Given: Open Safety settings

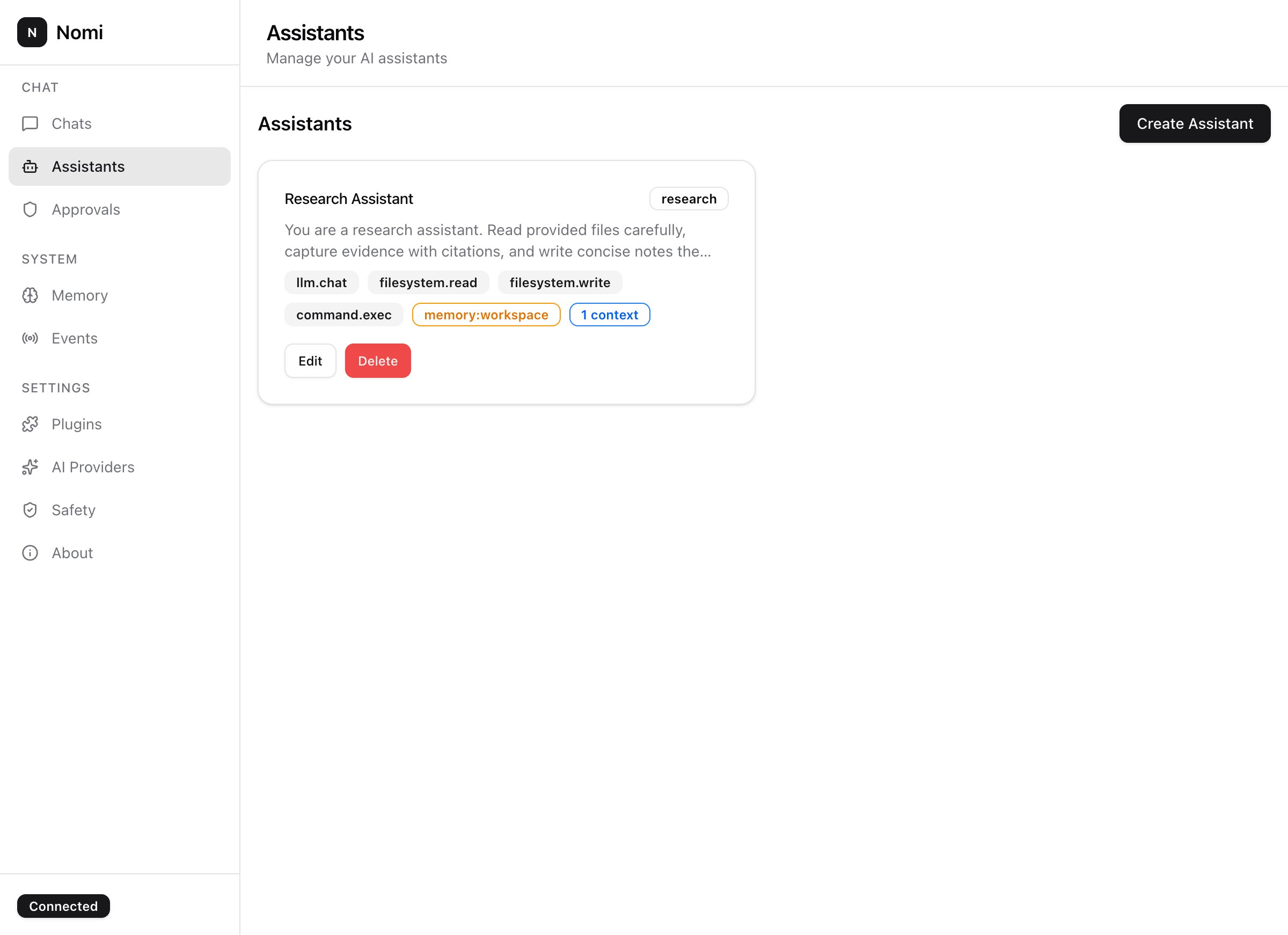Looking at the screenshot, I should (x=120, y=509).
